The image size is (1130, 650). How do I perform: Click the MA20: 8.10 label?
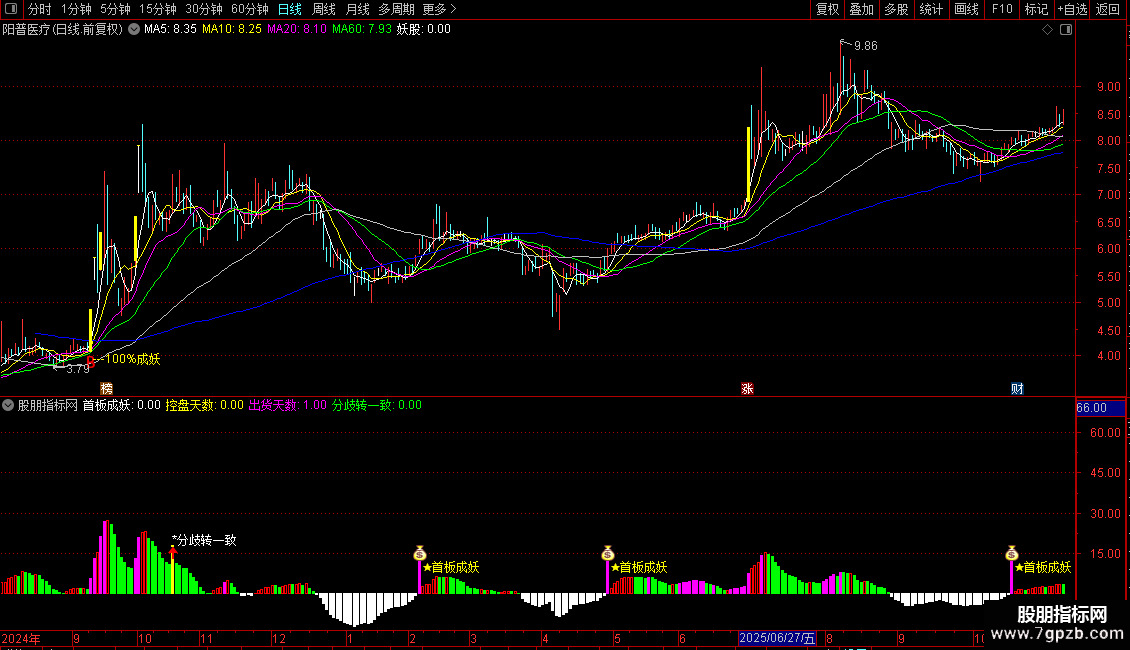click(x=296, y=30)
